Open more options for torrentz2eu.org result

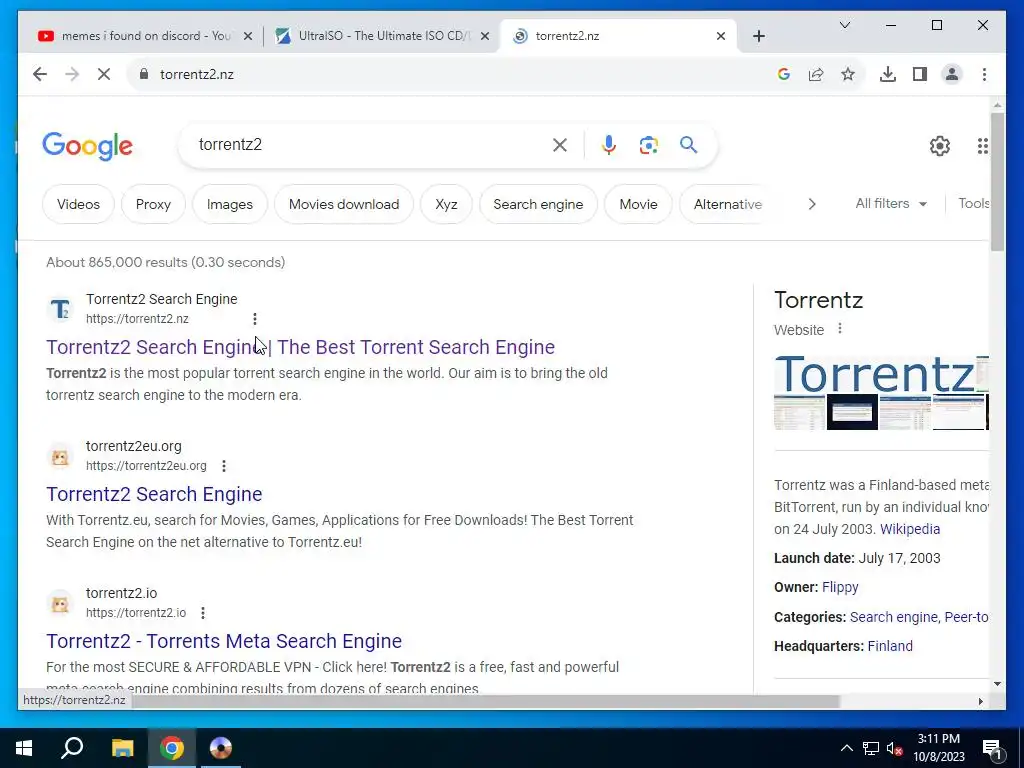[x=224, y=466]
